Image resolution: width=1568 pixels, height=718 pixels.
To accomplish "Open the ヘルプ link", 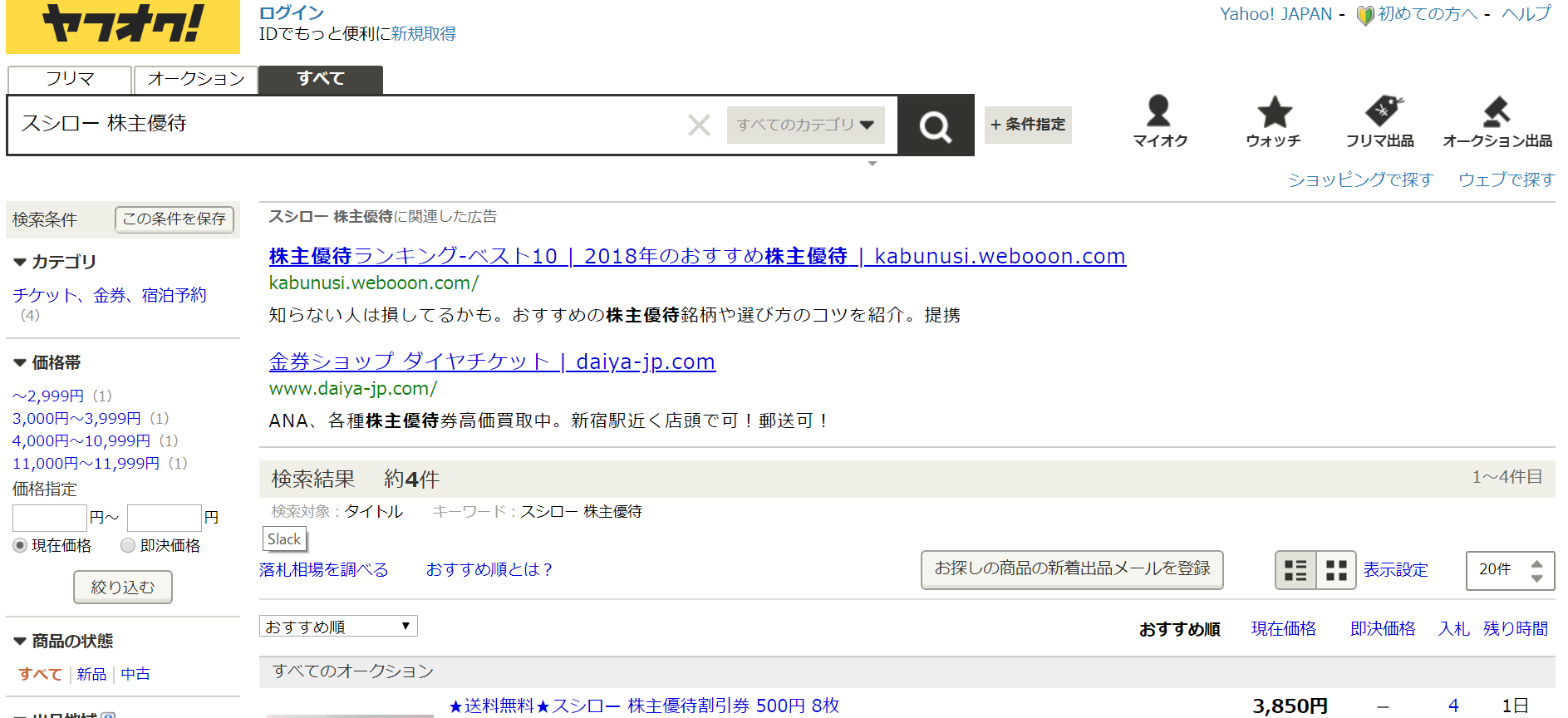I will click(1526, 14).
